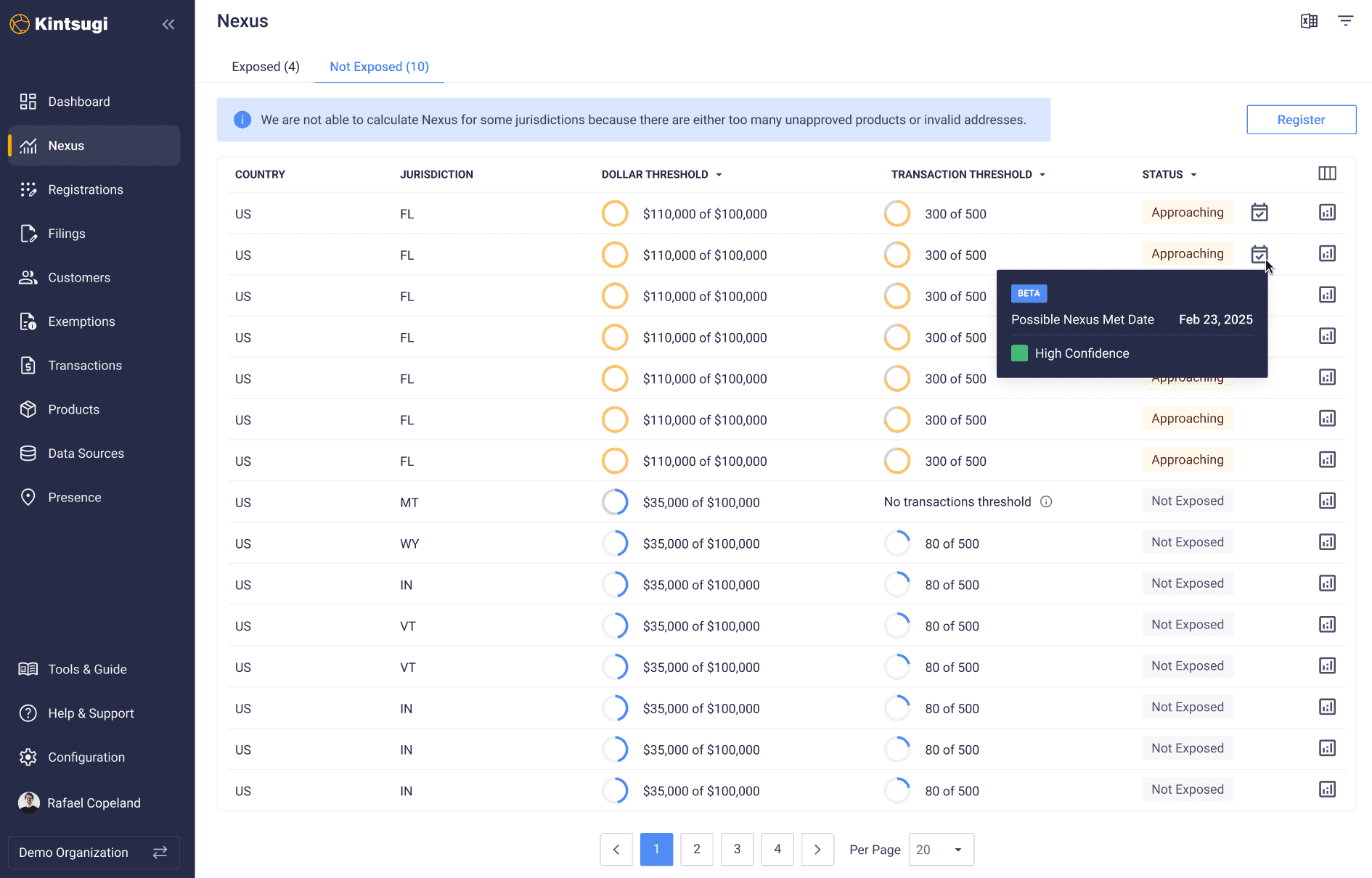
Task: Go to the previous page arrow
Action: (616, 850)
